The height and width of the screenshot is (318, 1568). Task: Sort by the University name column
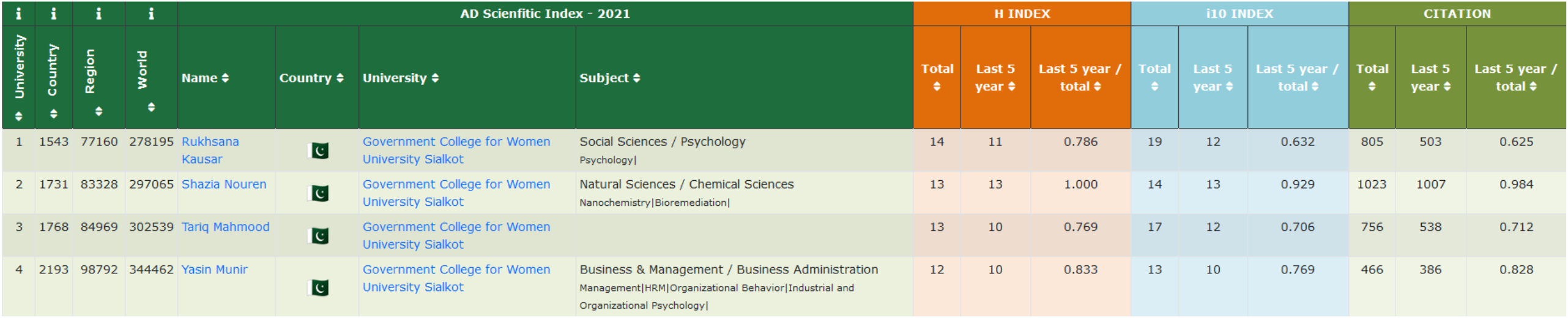point(401,78)
